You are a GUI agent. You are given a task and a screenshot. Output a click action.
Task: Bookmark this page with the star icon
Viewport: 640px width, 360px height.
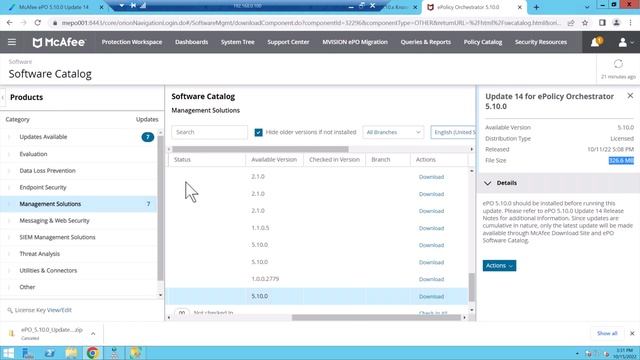[x=585, y=23]
